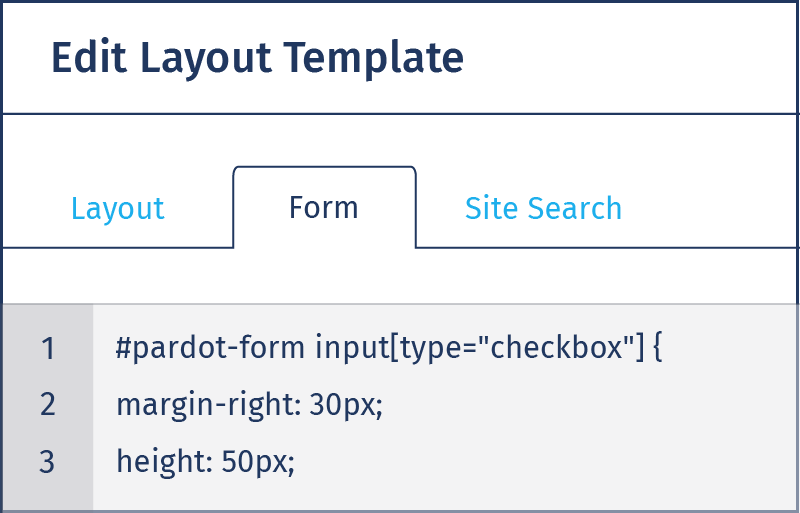Viewport: 800px width, 513px height.
Task: Click the margin-right property name
Action: tap(205, 405)
